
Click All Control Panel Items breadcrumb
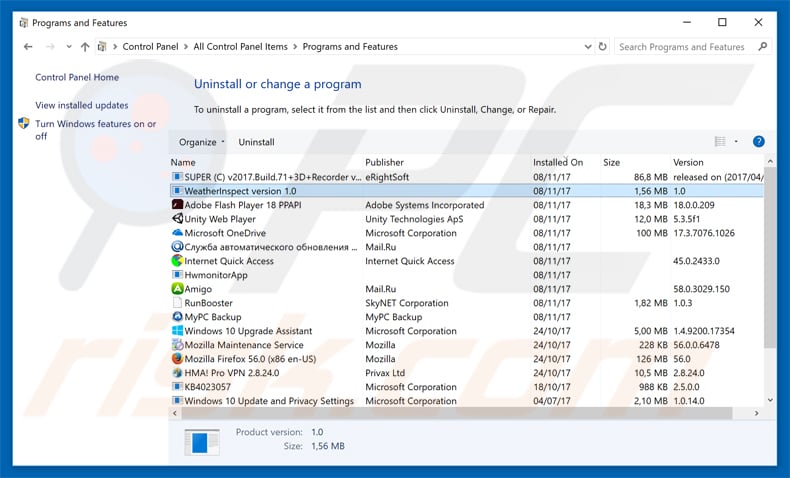(x=240, y=46)
